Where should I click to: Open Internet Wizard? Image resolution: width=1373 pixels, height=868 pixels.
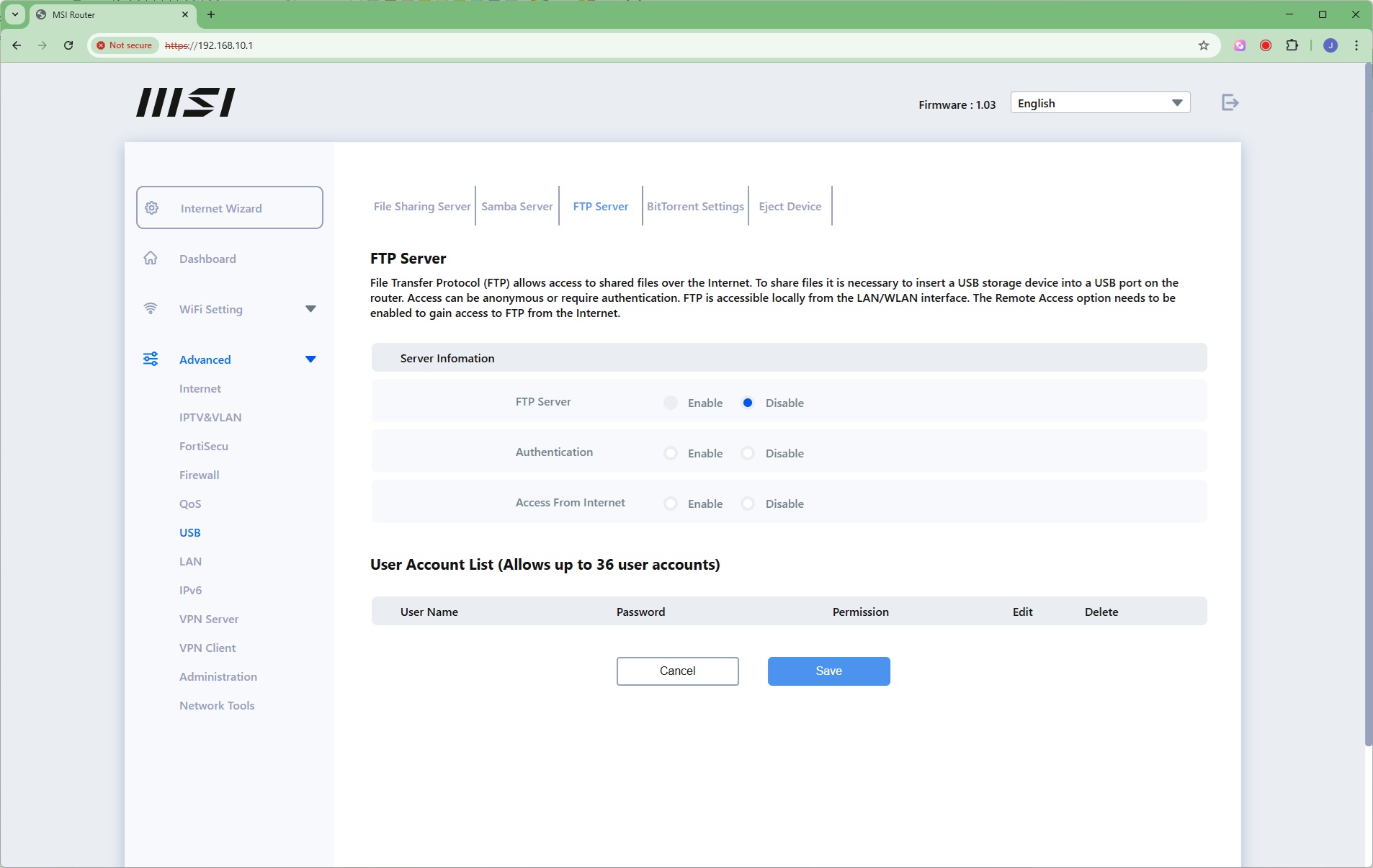coord(230,207)
